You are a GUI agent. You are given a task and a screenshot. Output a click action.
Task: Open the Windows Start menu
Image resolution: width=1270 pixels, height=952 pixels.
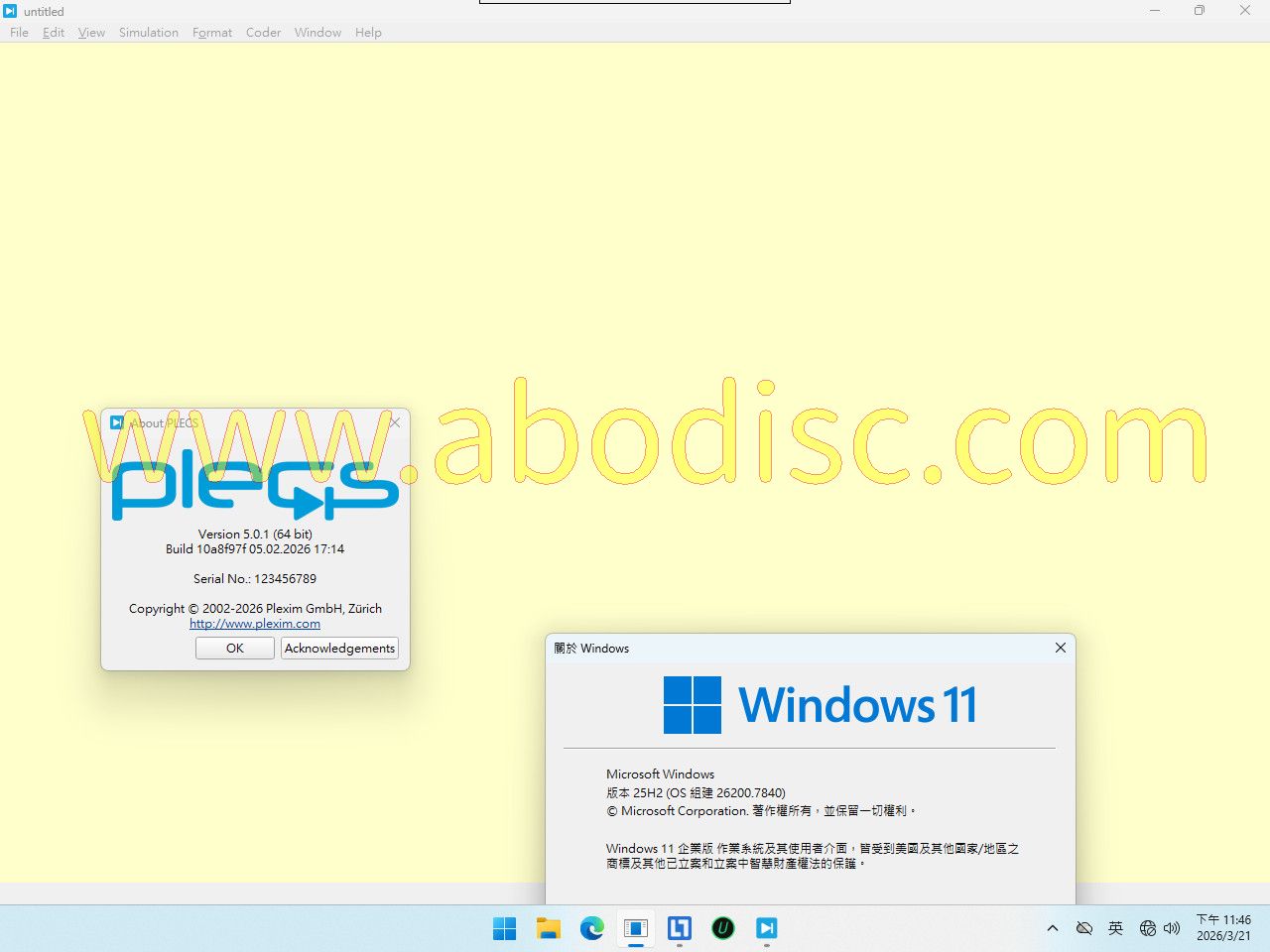504,928
